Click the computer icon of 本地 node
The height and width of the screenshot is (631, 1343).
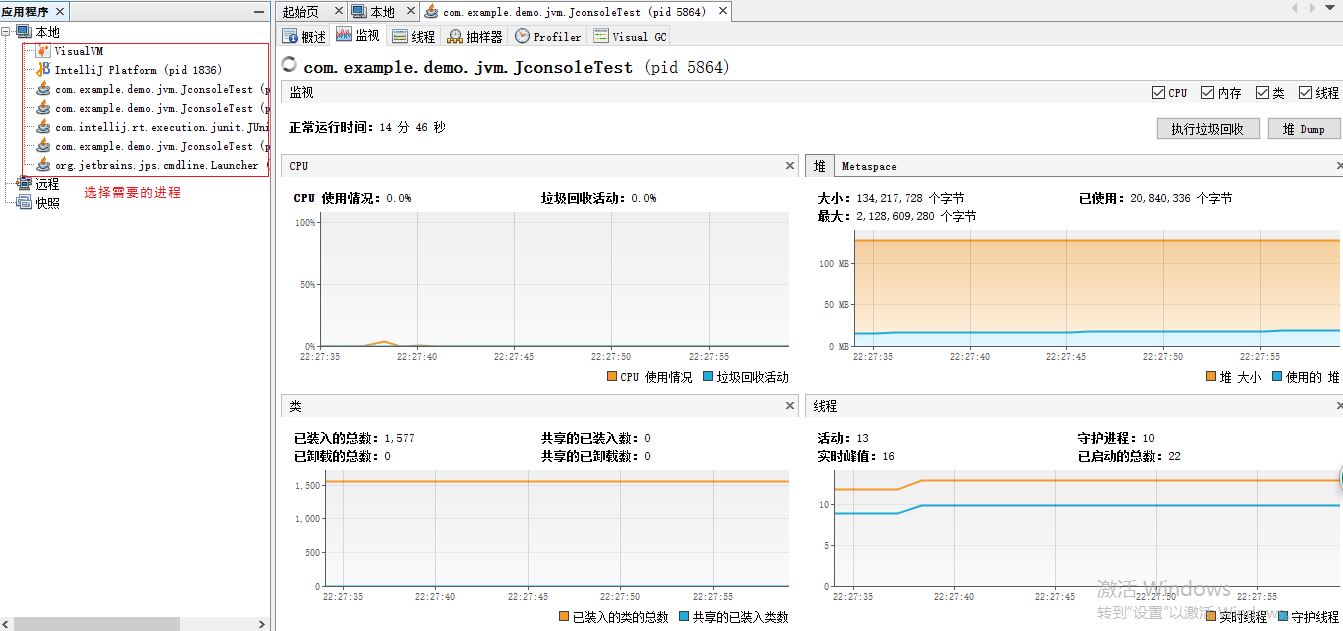click(24, 32)
